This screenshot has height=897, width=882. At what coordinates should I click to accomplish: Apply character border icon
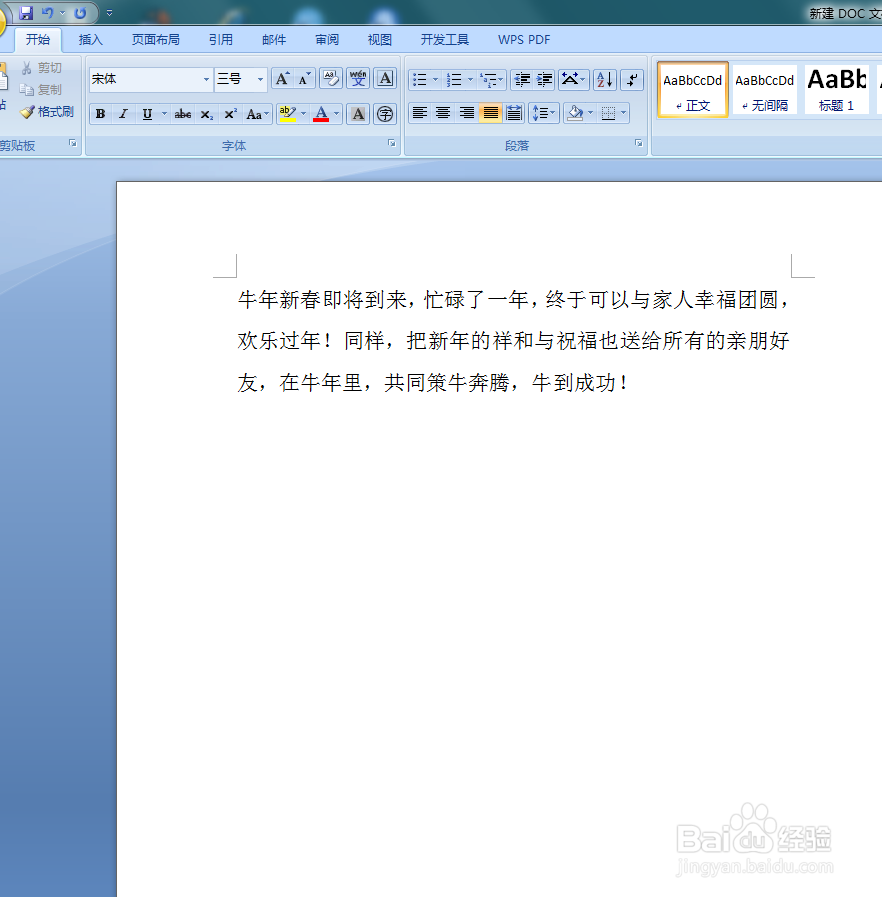[x=386, y=79]
